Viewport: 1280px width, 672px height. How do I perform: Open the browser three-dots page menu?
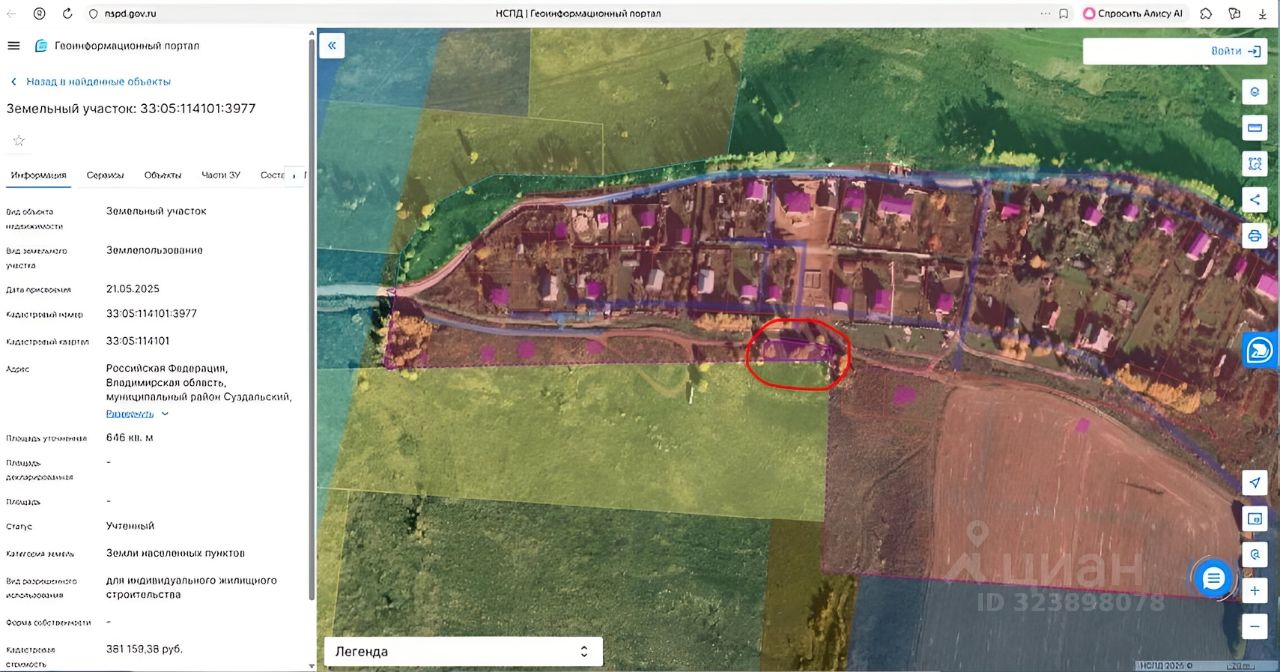tap(1045, 13)
